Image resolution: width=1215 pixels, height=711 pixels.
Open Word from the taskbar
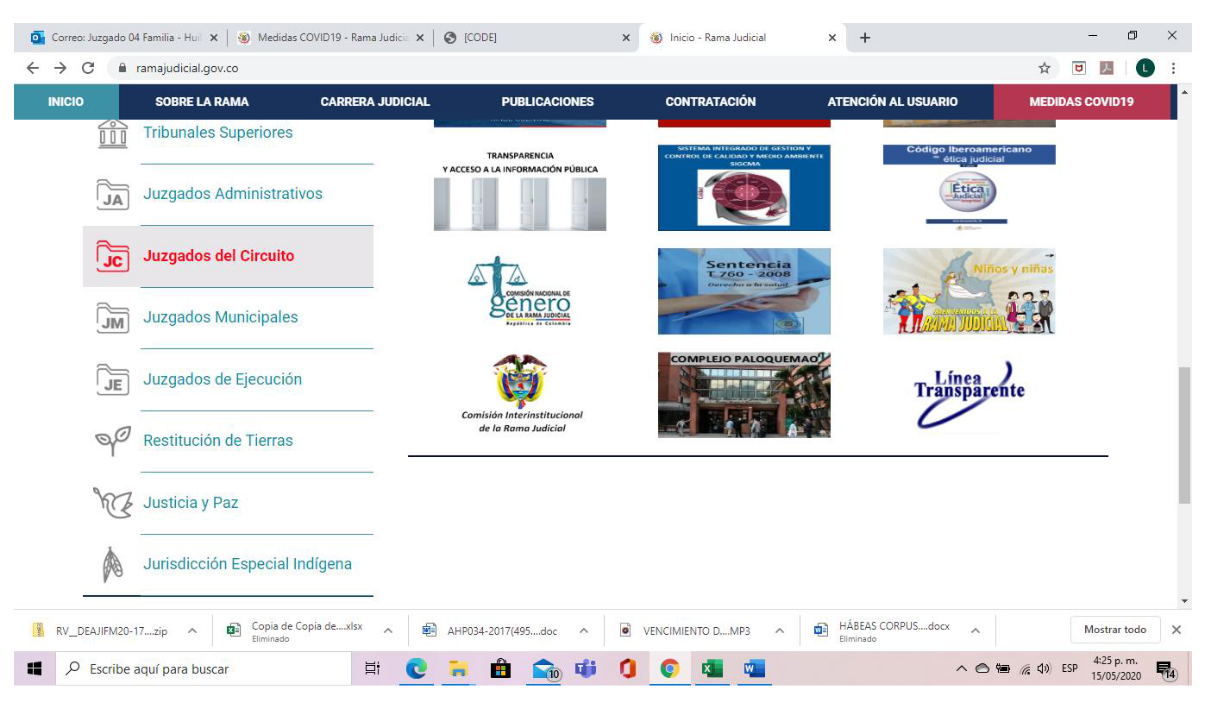coord(754,669)
